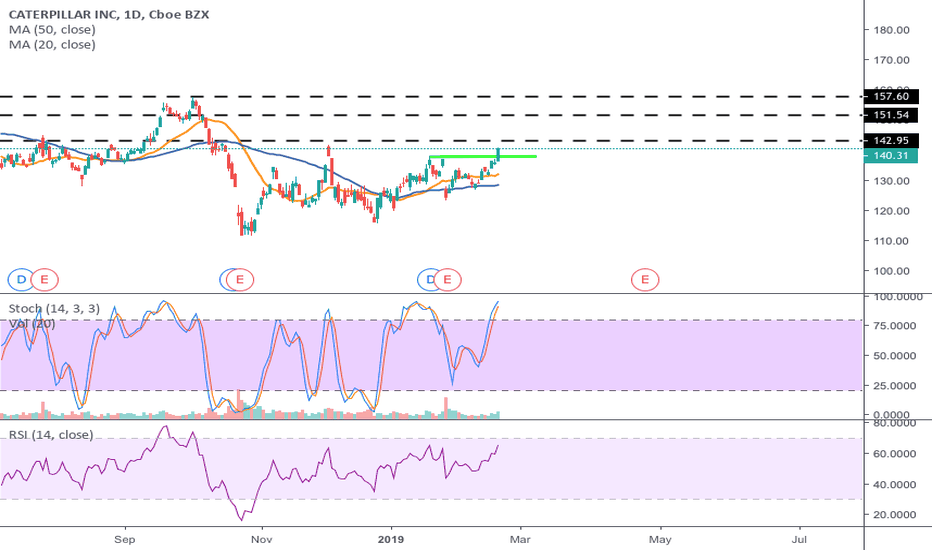Viewport: 932px width, 550px height.
Task: Click the 60.0000 RSI axis value
Action: click(x=895, y=454)
